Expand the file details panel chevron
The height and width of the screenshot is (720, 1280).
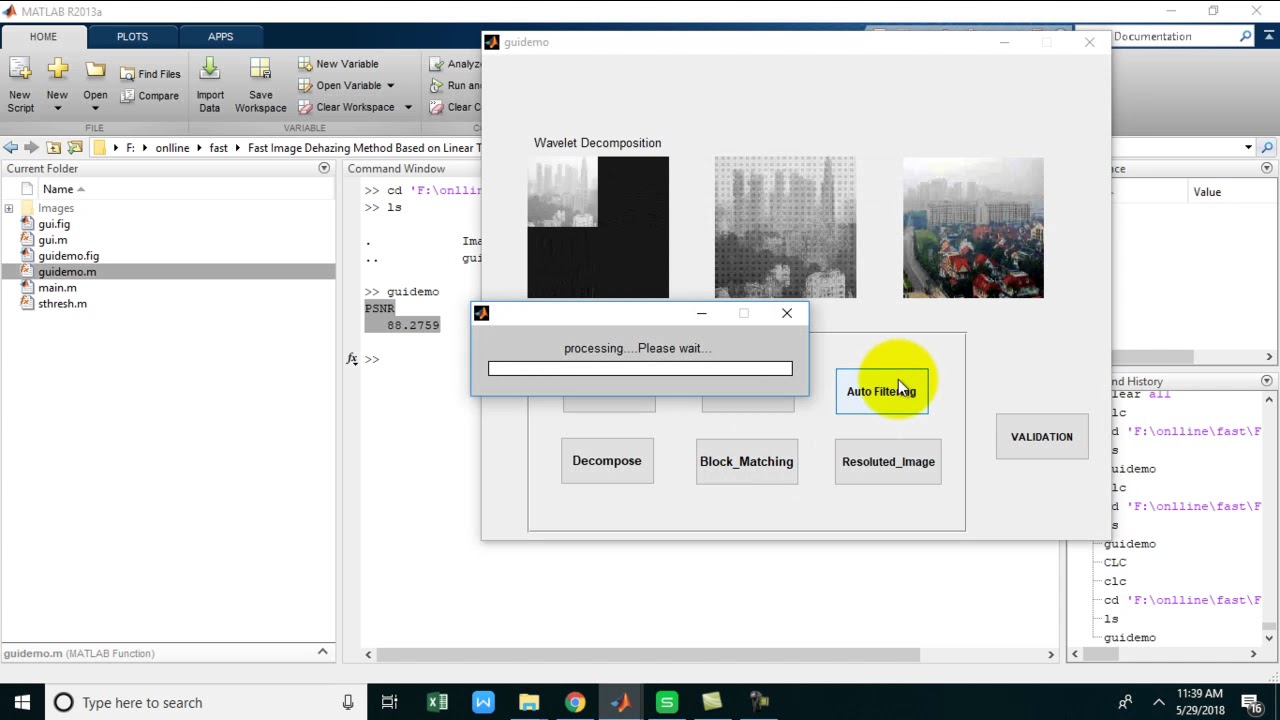coord(322,652)
